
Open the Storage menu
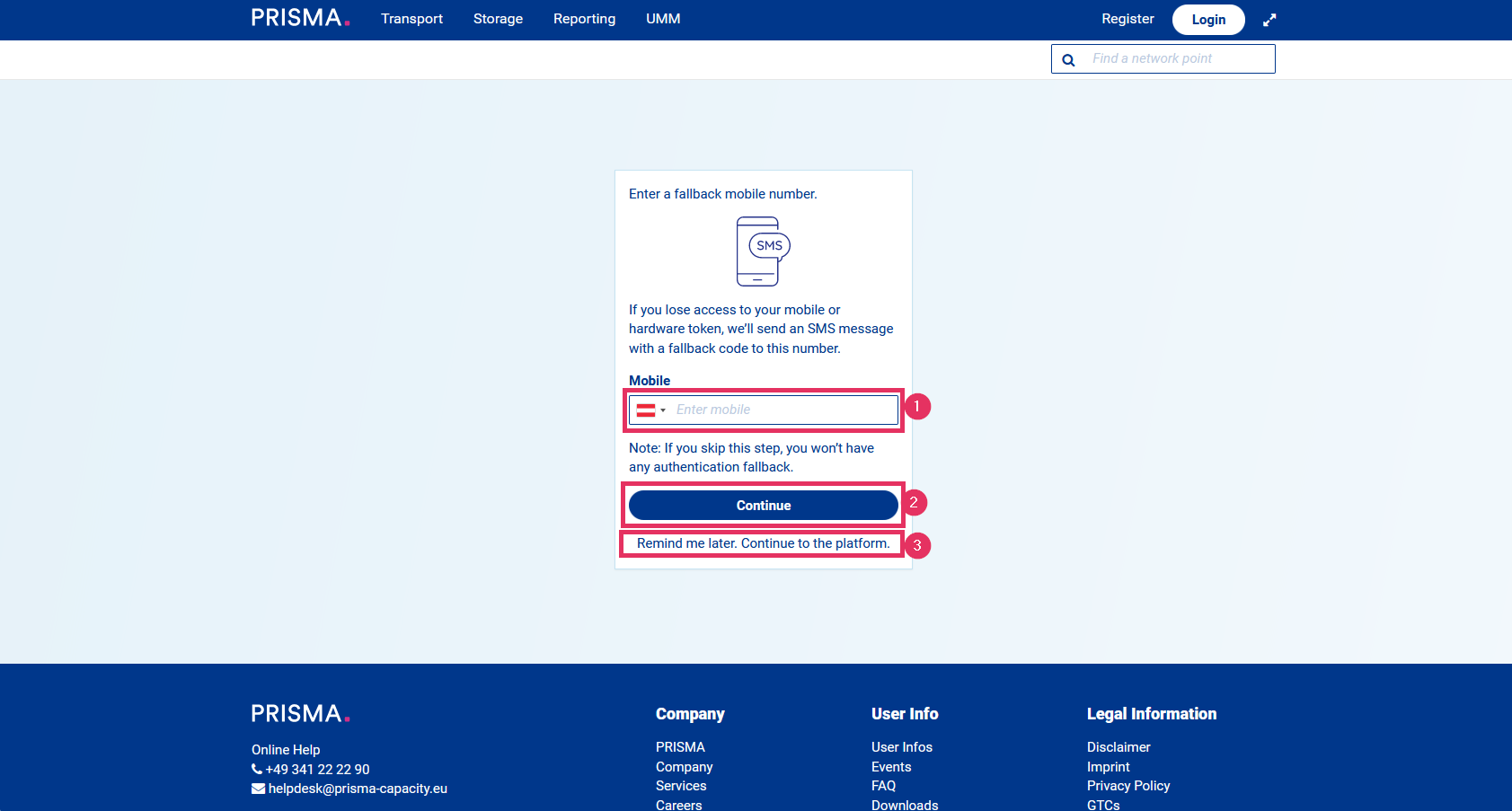tap(498, 19)
